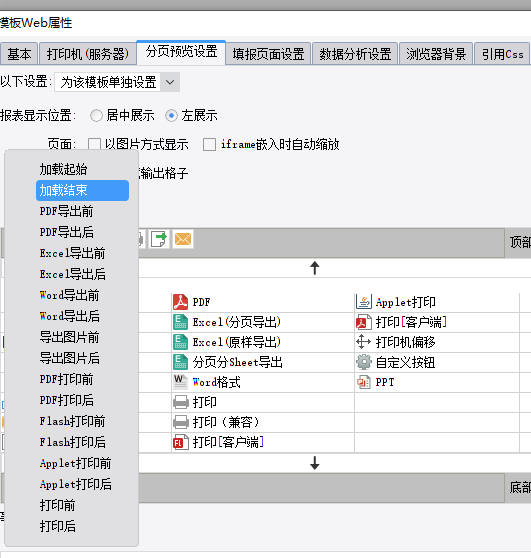The width and height of the screenshot is (531, 558).
Task: Choose Applet打印前 menu item
Action: (x=82, y=463)
